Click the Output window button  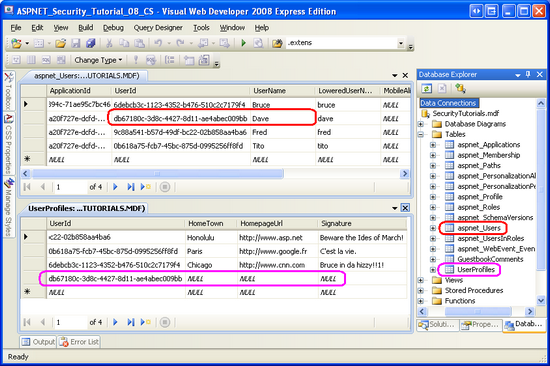tap(38, 342)
